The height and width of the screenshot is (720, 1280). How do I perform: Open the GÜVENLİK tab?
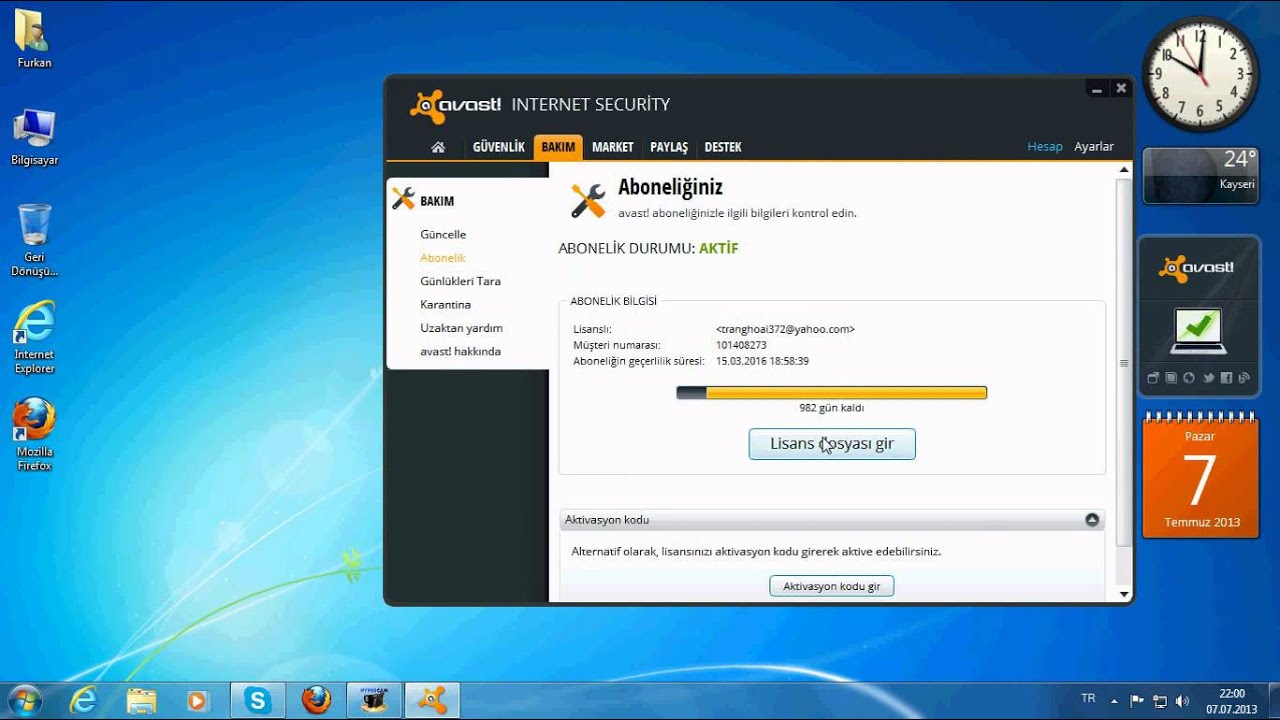(498, 147)
